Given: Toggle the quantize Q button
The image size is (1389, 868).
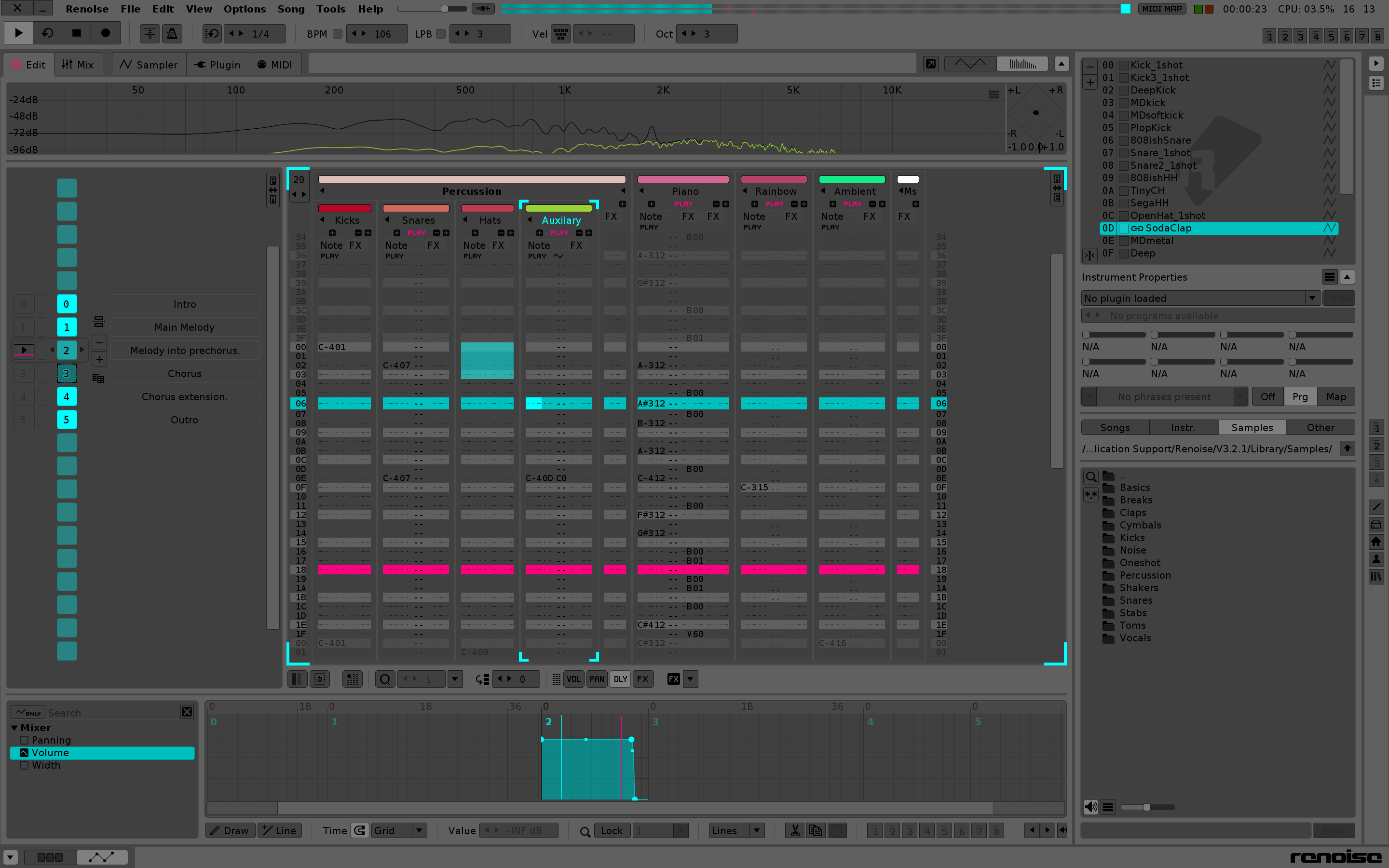Looking at the screenshot, I should [385, 679].
